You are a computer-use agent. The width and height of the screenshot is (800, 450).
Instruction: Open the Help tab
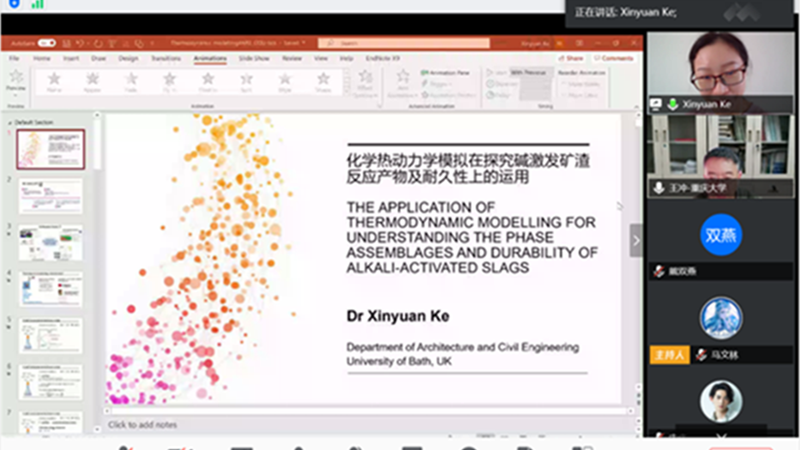click(x=346, y=58)
